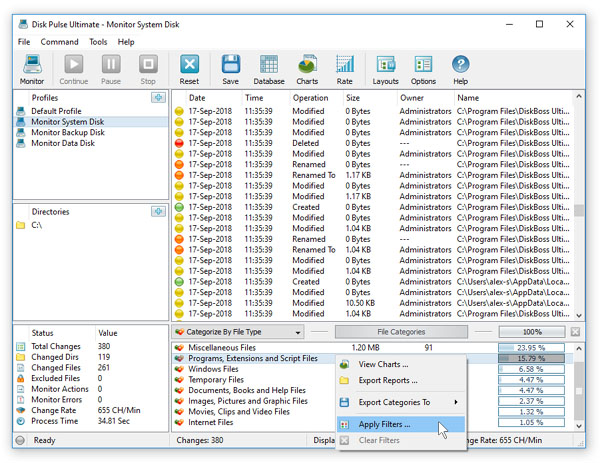Viewport: 600px width, 463px height.
Task: Open the File menu
Action: coord(24,42)
